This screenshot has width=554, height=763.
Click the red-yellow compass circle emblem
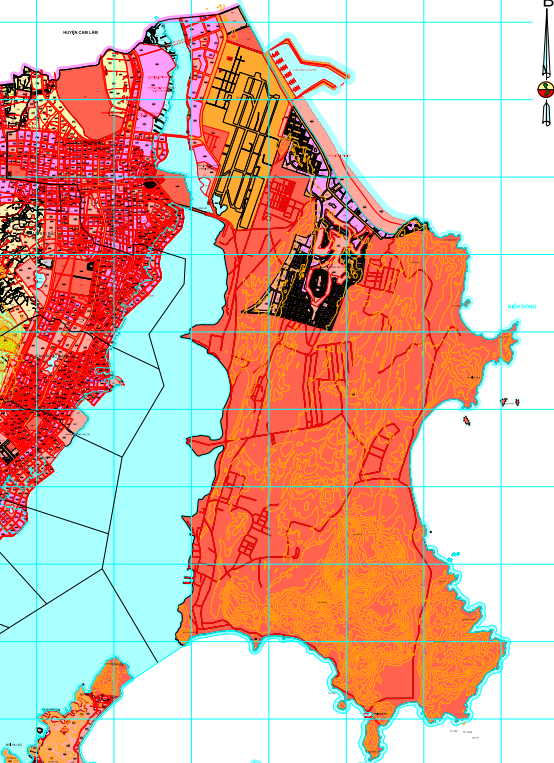click(x=545, y=90)
